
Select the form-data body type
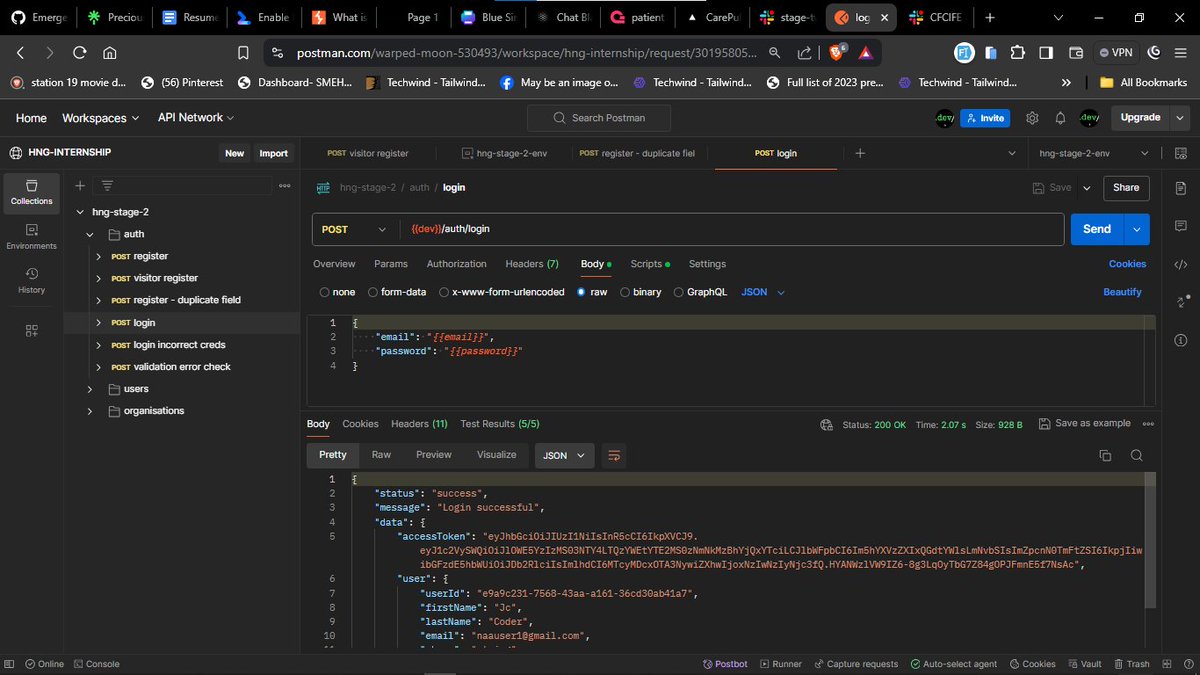pyautogui.click(x=396, y=292)
